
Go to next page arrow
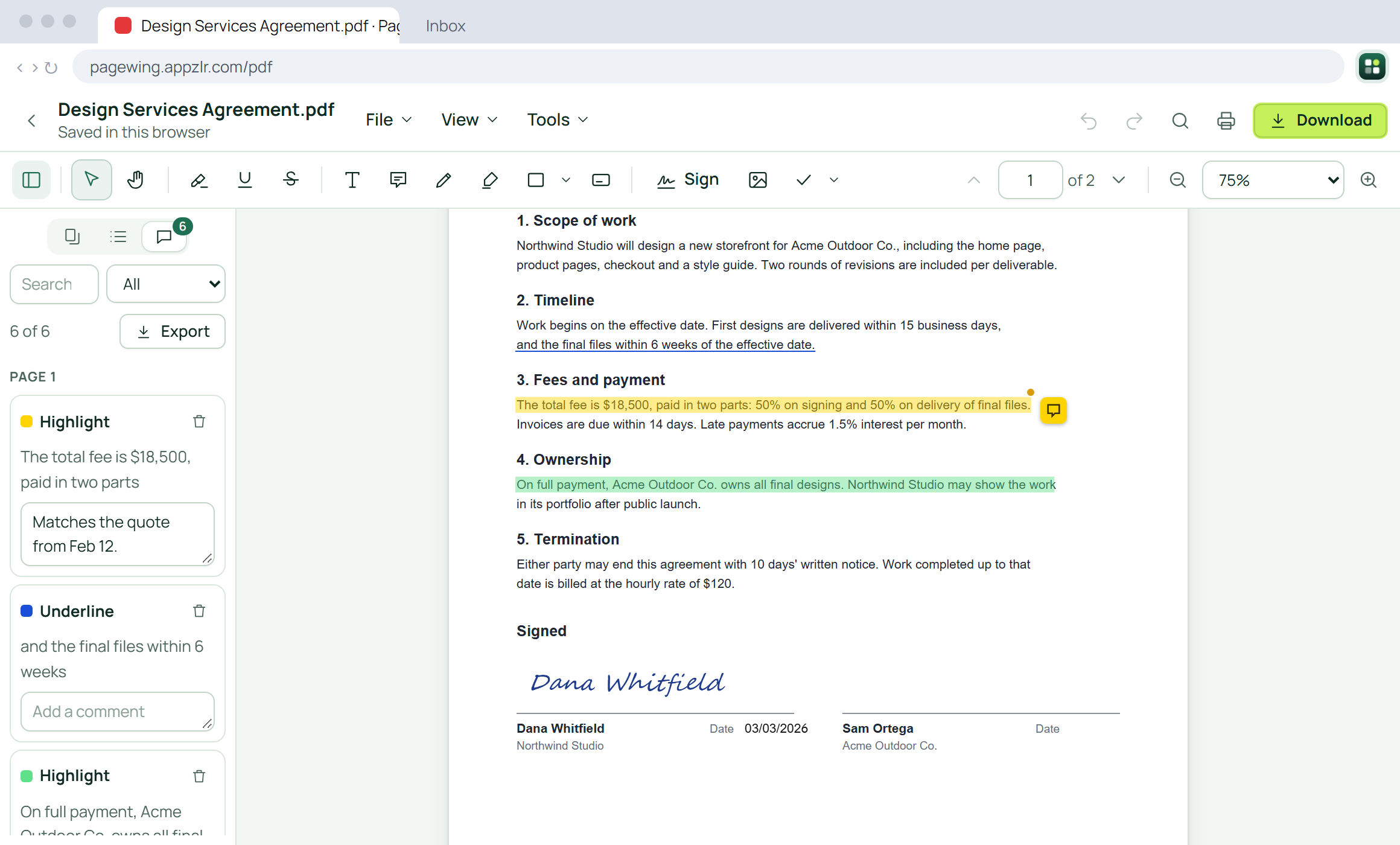1119,180
